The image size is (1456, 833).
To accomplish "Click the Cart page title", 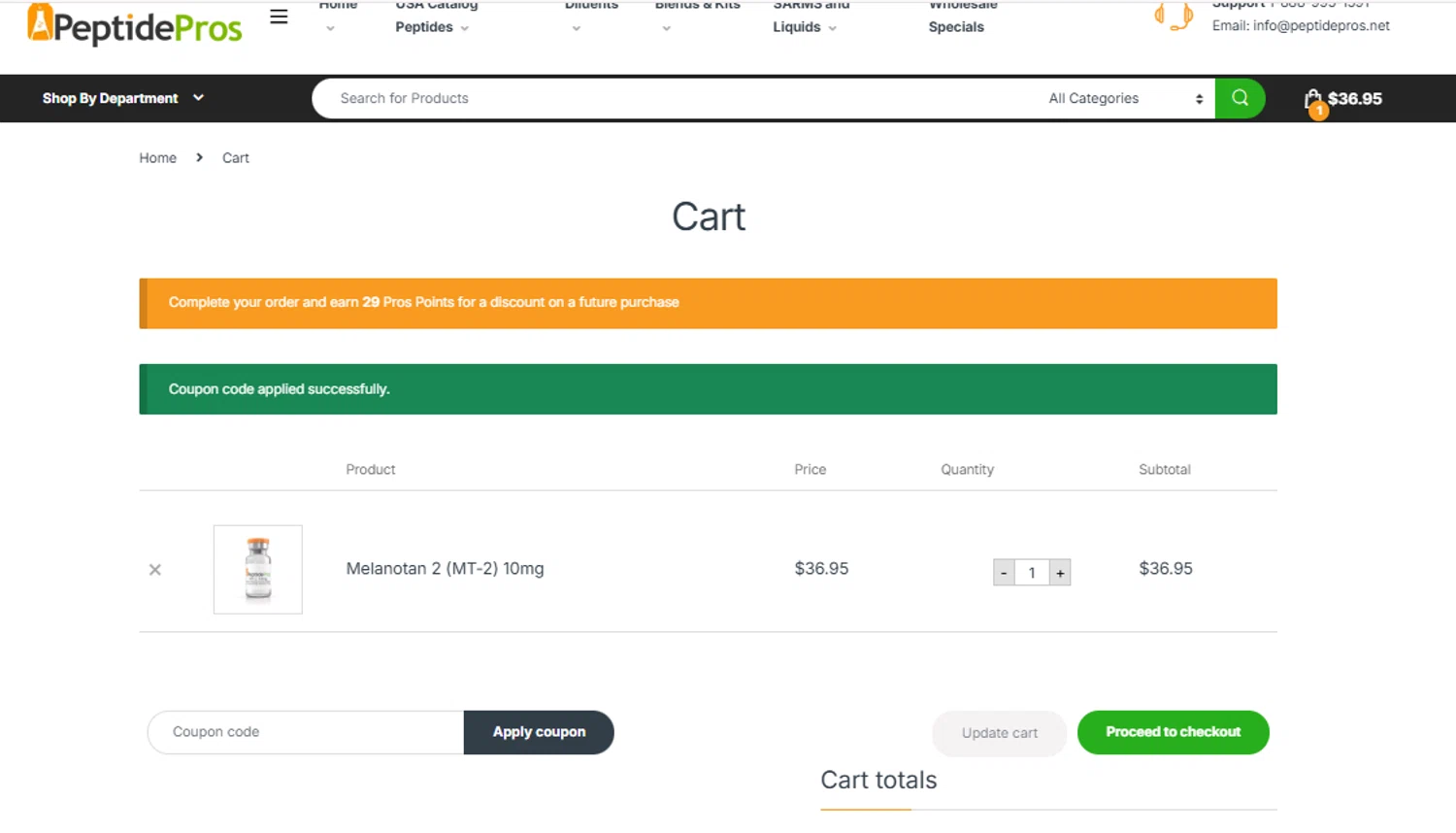I will 709,217.
